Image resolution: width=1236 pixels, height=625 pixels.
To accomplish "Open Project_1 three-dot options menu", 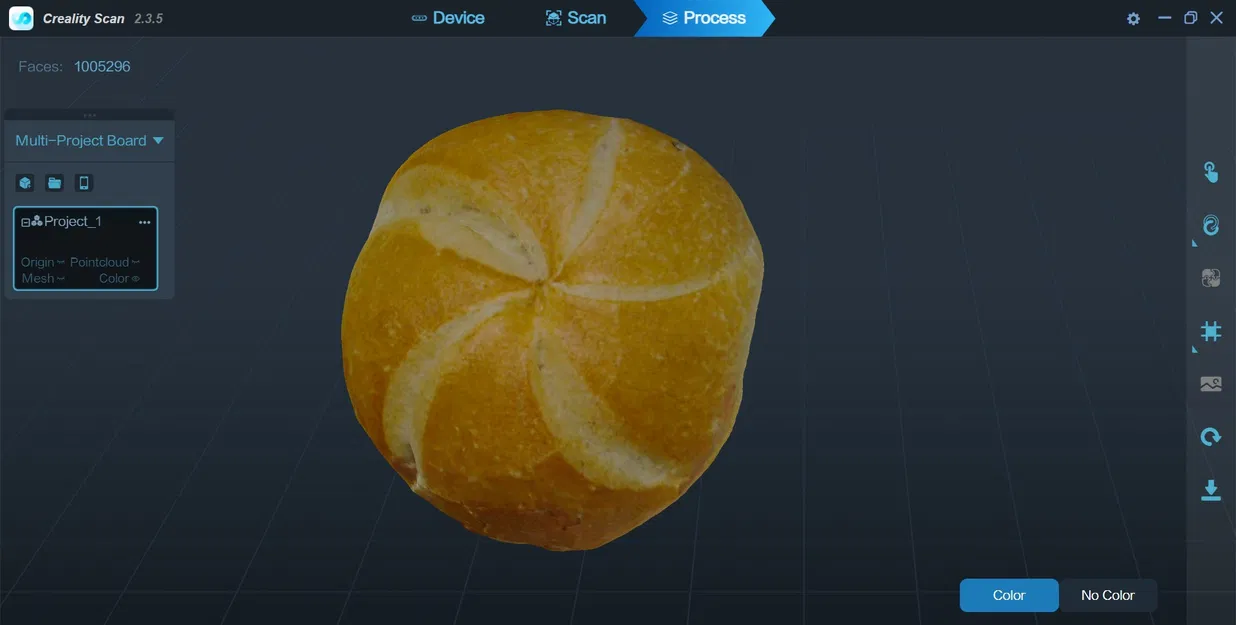I will 145,222.
